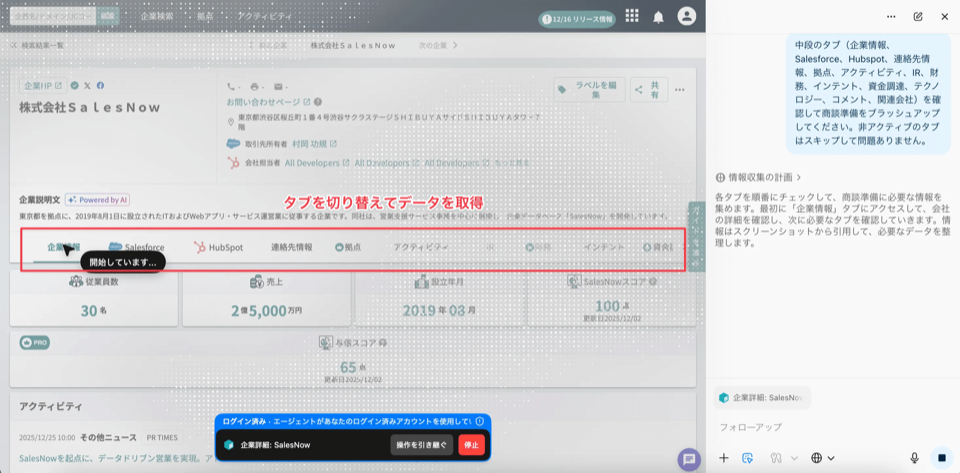Image resolution: width=960 pixels, height=473 pixels.
Task: Click the map pin icon by address
Action: click(231, 122)
